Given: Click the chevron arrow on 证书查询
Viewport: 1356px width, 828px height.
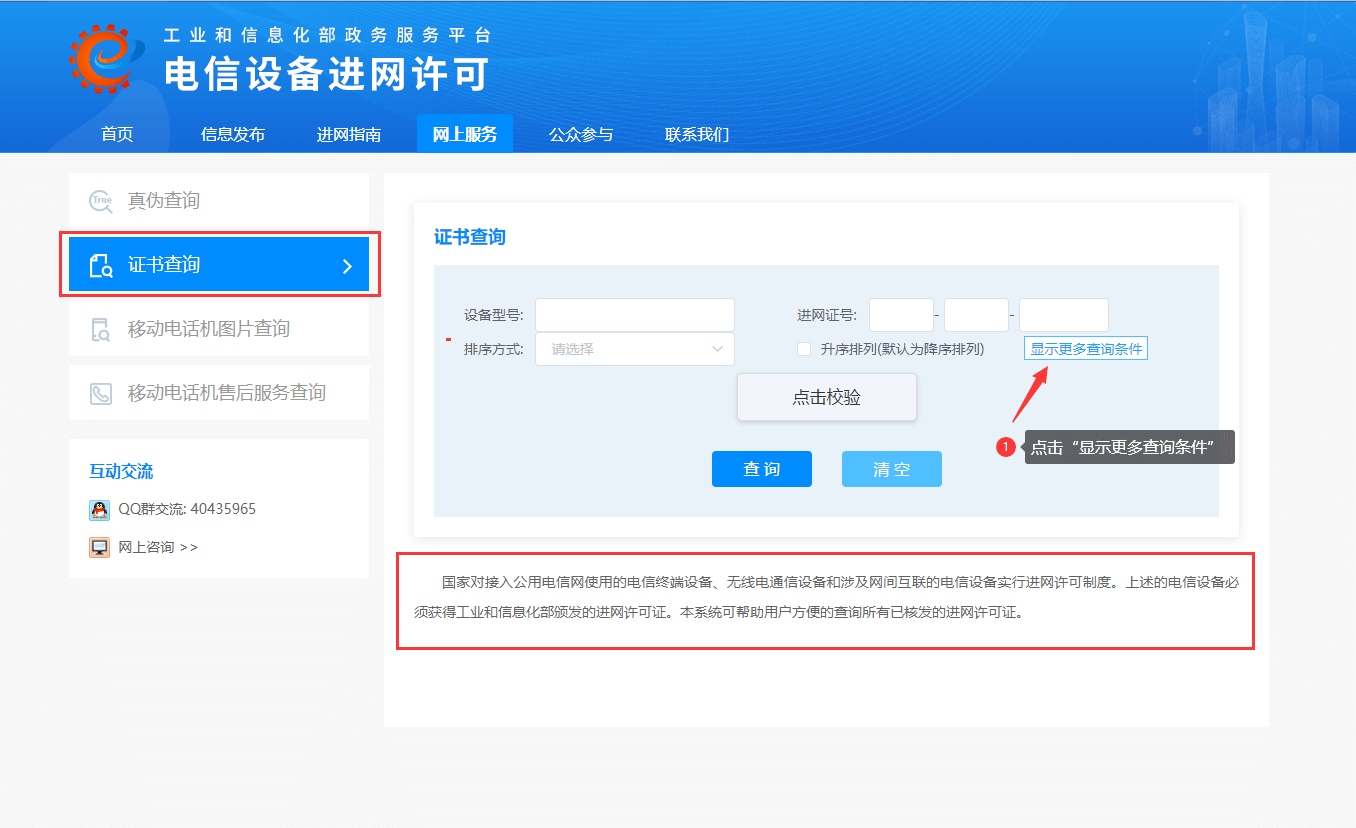Looking at the screenshot, I should pos(347,266).
